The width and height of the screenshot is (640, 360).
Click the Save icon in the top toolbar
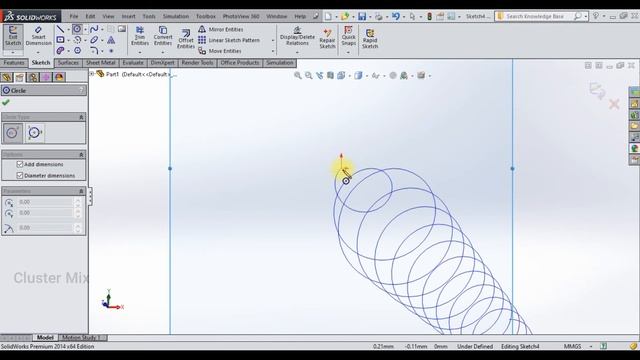pyautogui.click(x=362, y=16)
